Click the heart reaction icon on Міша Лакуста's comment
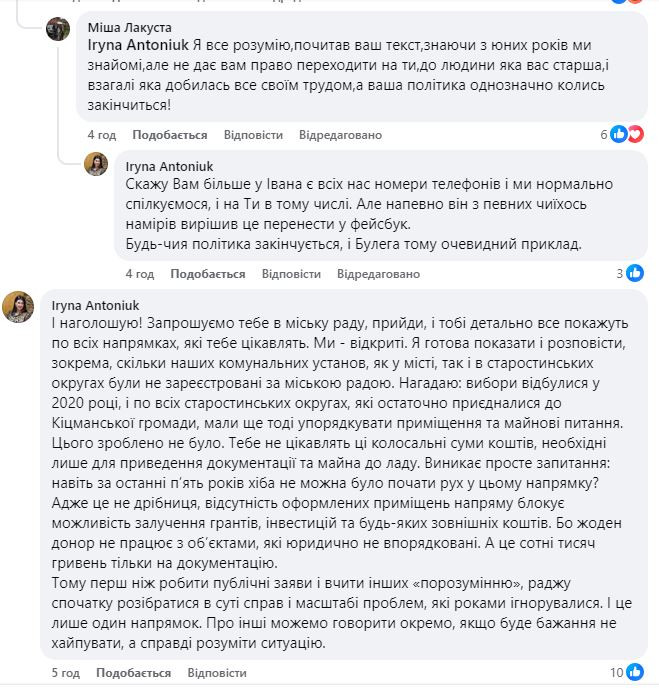This screenshot has height=690, width=659. coord(636,134)
